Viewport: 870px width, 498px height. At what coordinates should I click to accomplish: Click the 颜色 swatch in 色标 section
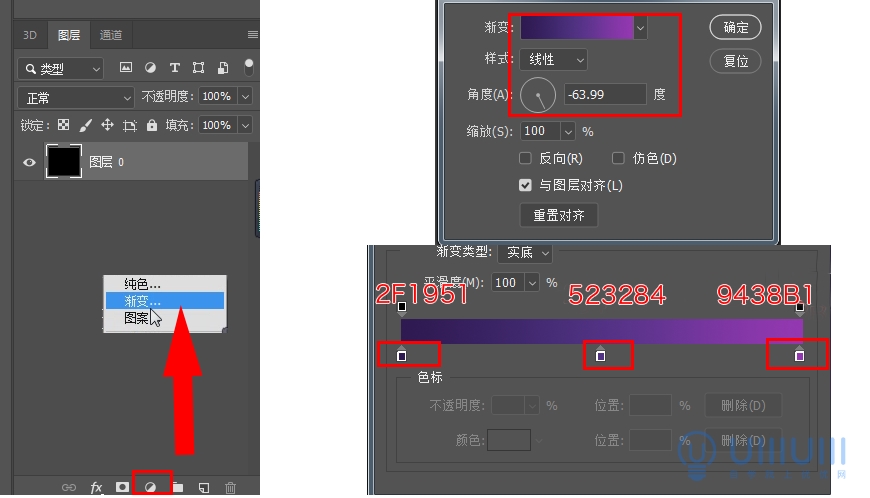509,440
